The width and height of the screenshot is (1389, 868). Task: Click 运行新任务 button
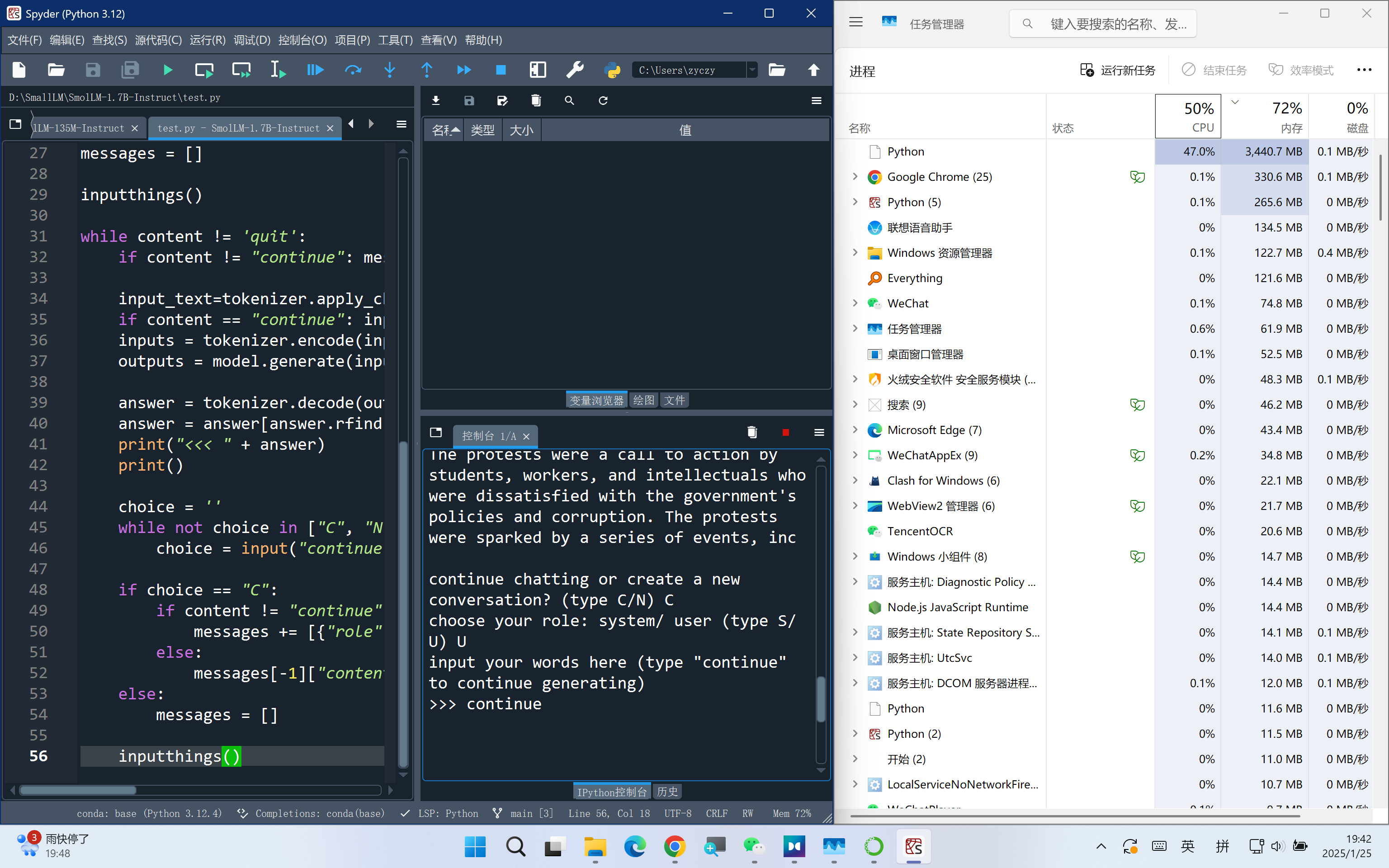point(1118,70)
